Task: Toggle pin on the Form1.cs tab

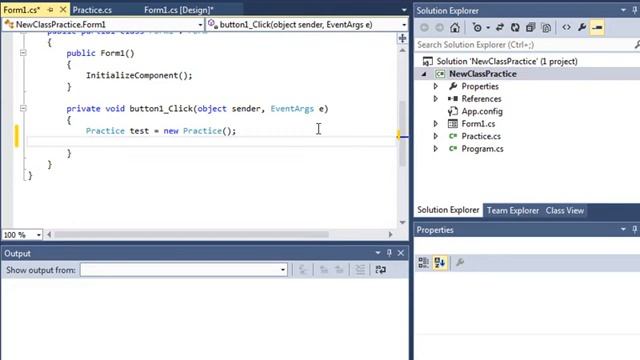Action: tap(51, 9)
